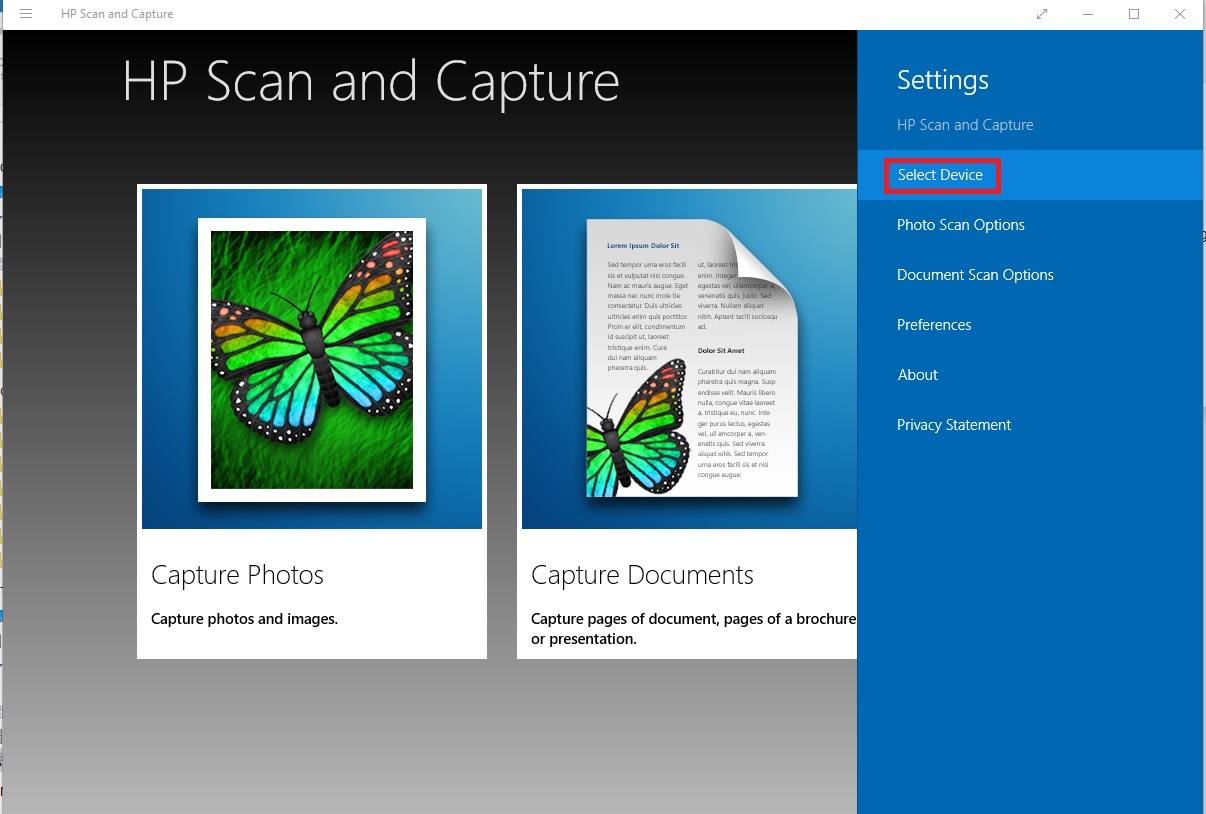The height and width of the screenshot is (814, 1206).
Task: Choose the Capture Photos tile title
Action: [x=238, y=576]
